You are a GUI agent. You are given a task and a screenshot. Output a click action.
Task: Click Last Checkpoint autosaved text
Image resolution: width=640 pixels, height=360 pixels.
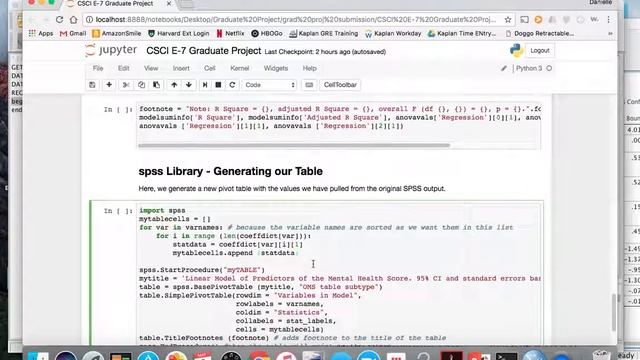[325, 52]
